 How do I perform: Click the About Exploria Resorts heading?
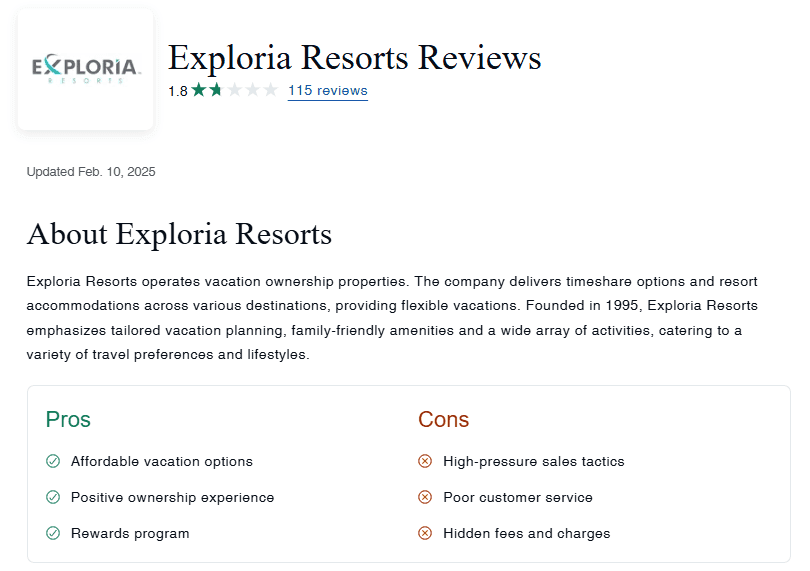[x=179, y=234]
